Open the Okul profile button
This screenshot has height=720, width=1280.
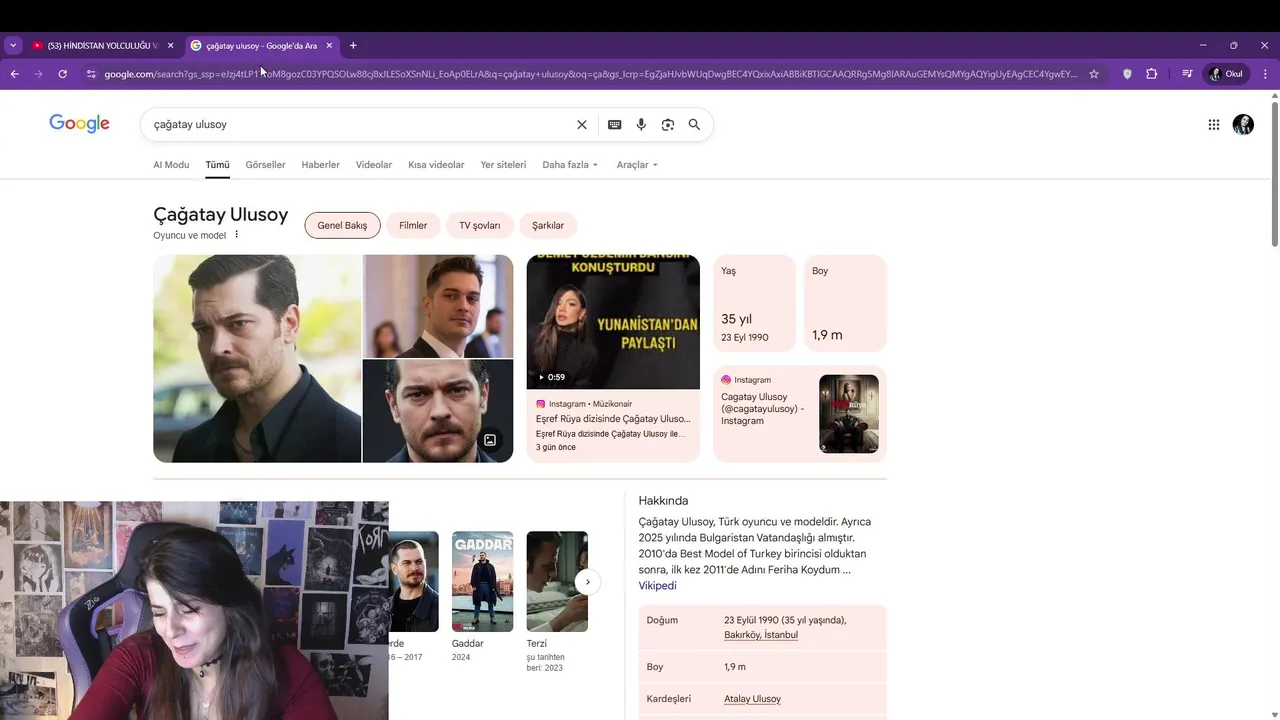pyautogui.click(x=1227, y=74)
